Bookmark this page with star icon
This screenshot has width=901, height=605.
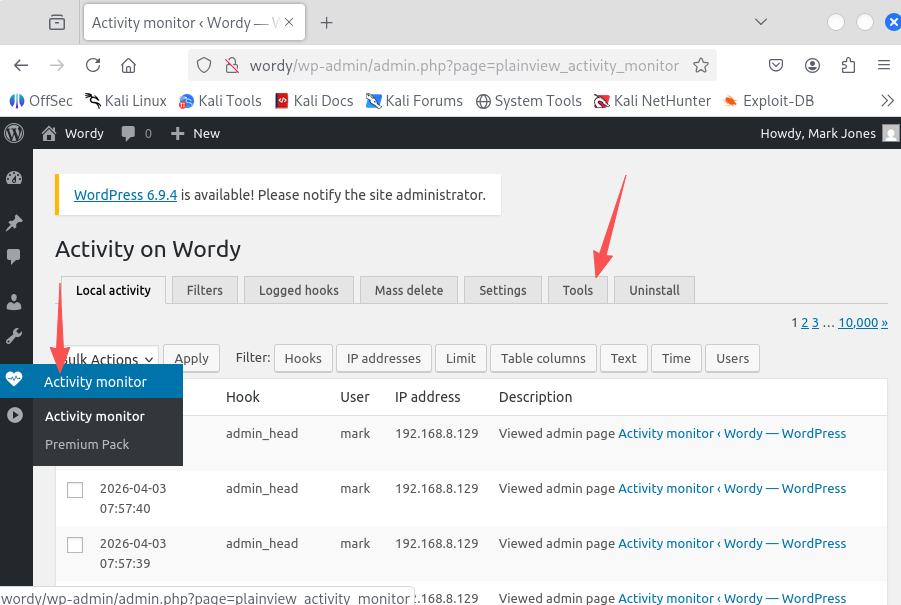coord(701,65)
